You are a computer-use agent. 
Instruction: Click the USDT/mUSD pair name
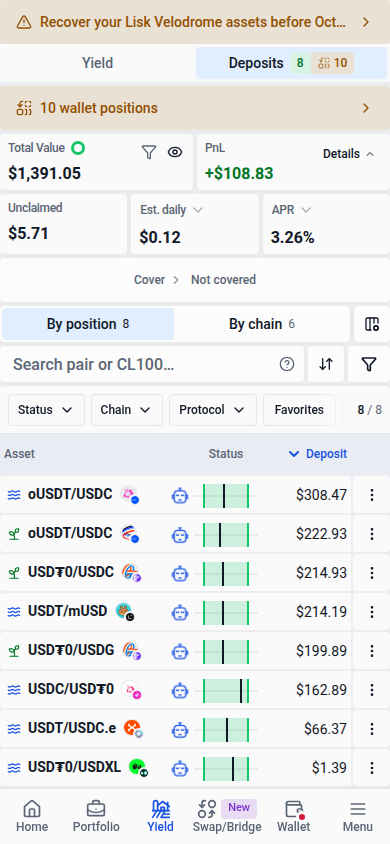click(x=68, y=611)
